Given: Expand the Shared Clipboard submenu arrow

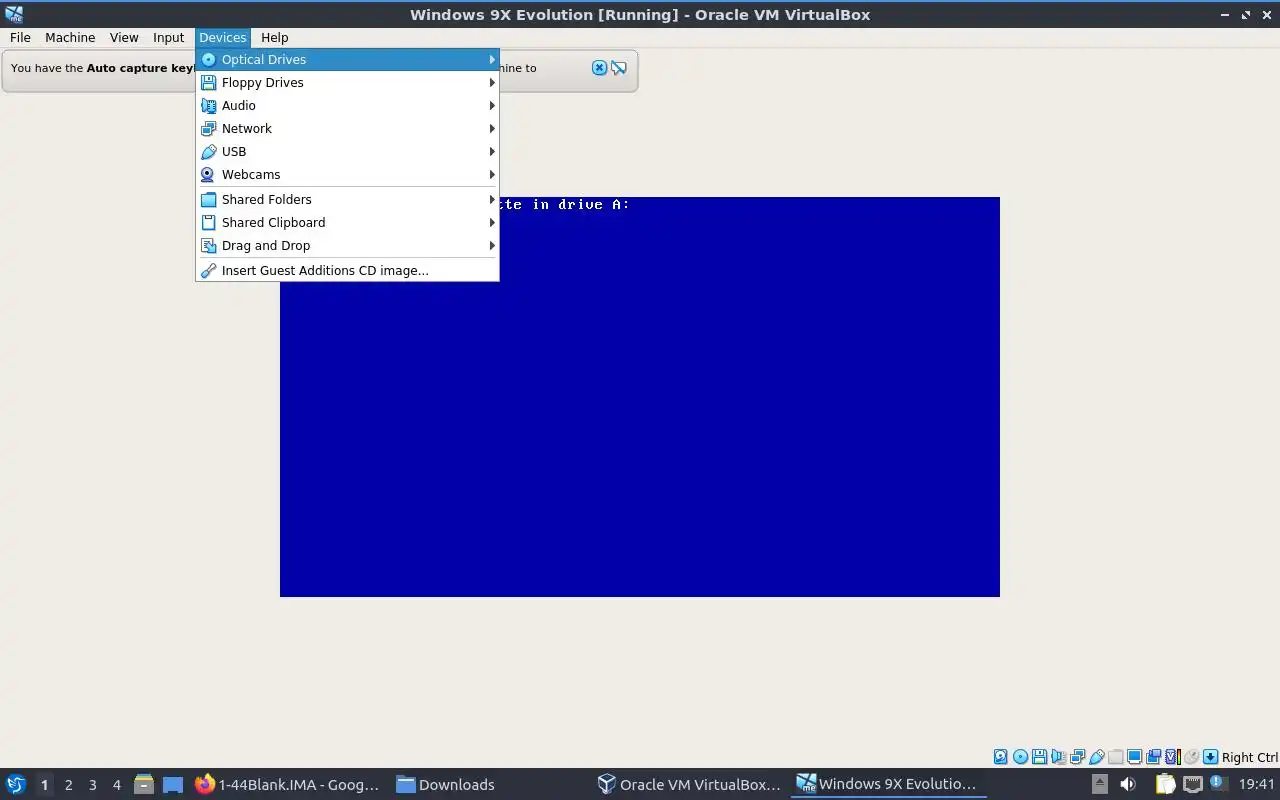Looking at the screenshot, I should click(491, 223).
